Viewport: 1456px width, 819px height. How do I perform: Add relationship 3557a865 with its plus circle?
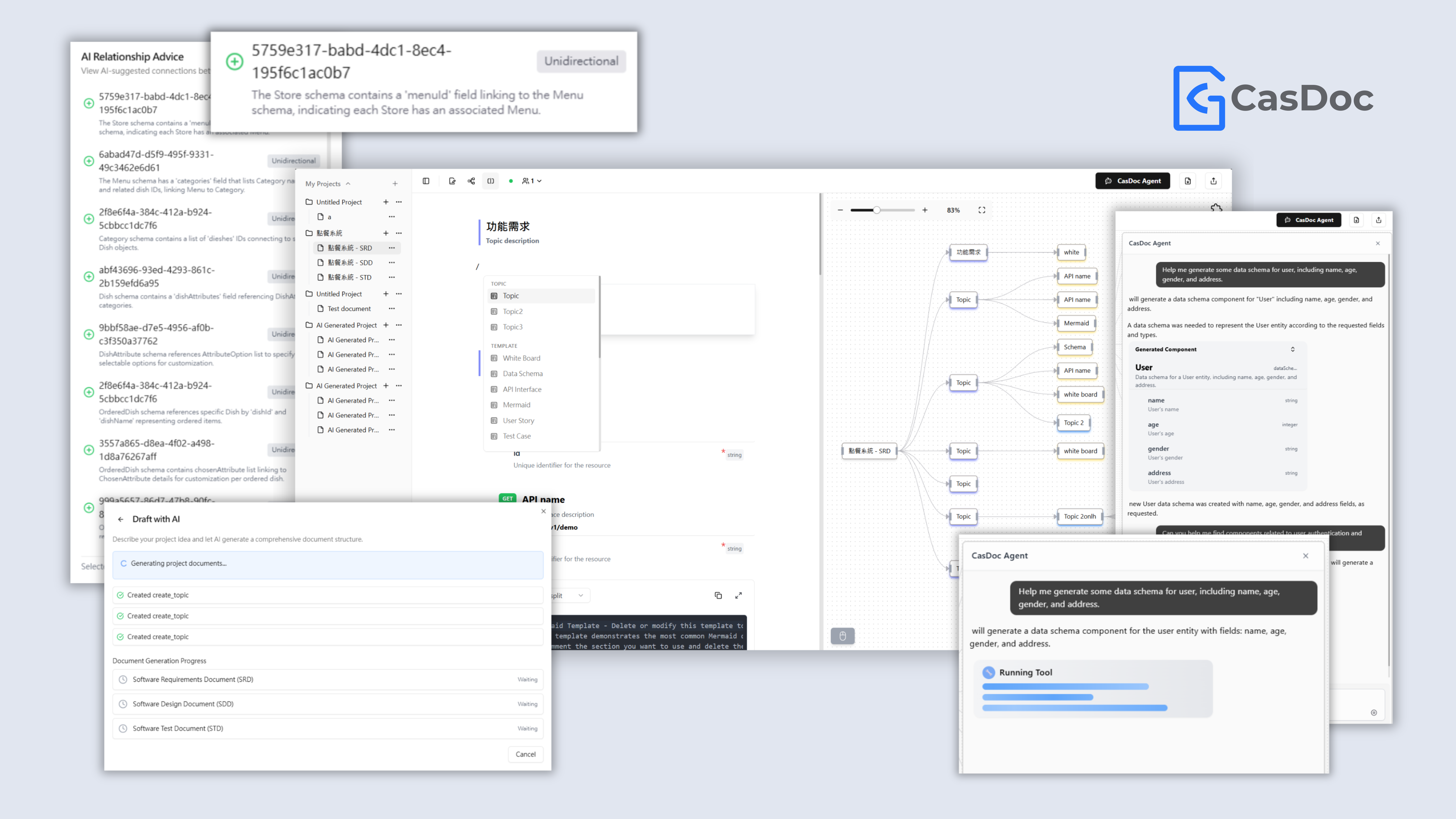pyautogui.click(x=89, y=450)
